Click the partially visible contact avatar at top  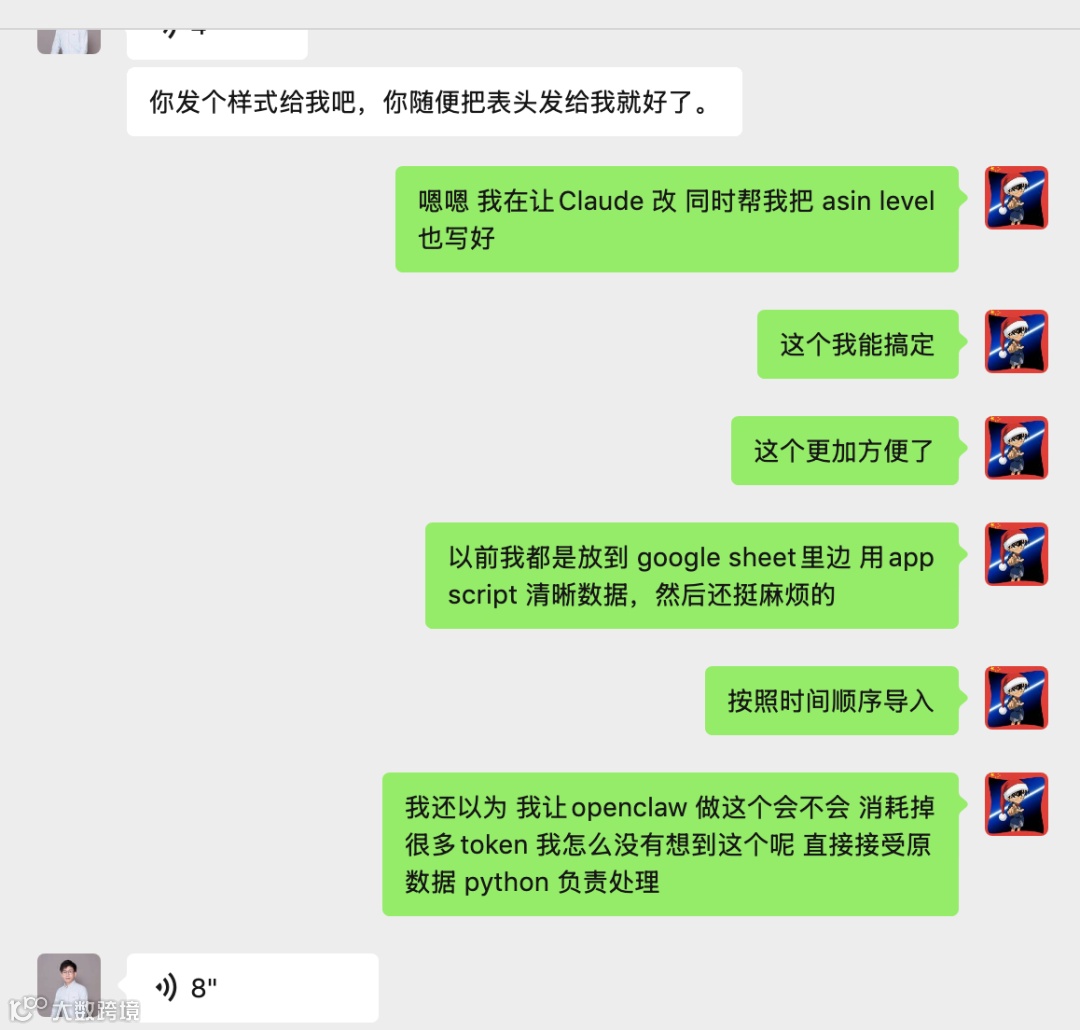coord(69,41)
